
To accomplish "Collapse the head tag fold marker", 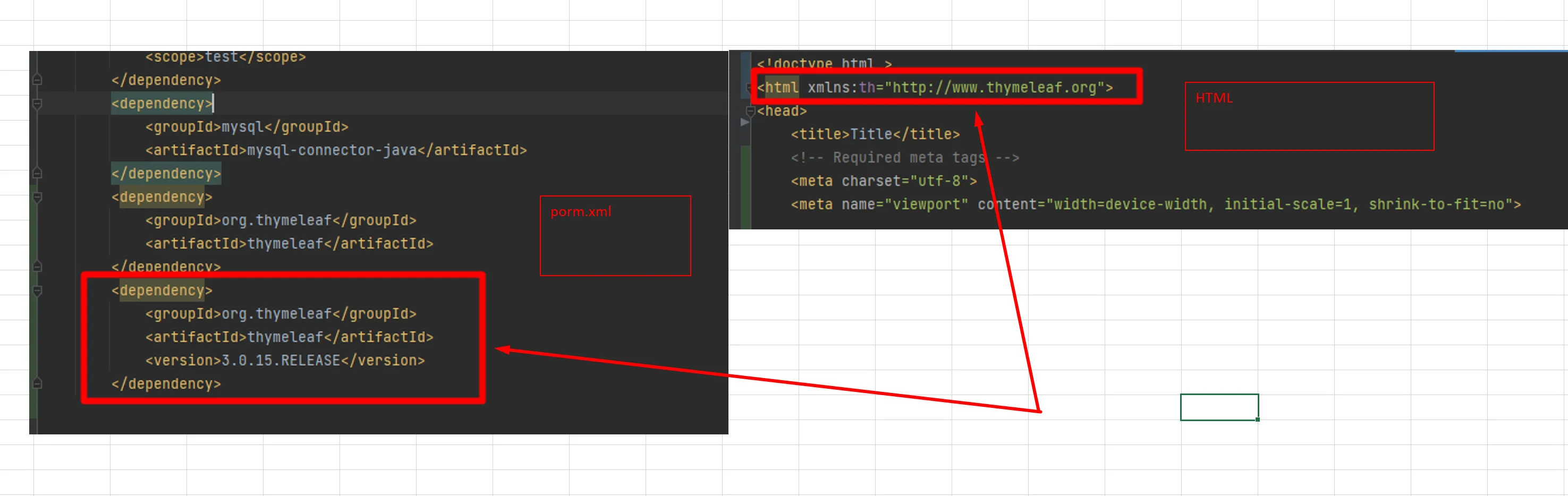I will (750, 112).
